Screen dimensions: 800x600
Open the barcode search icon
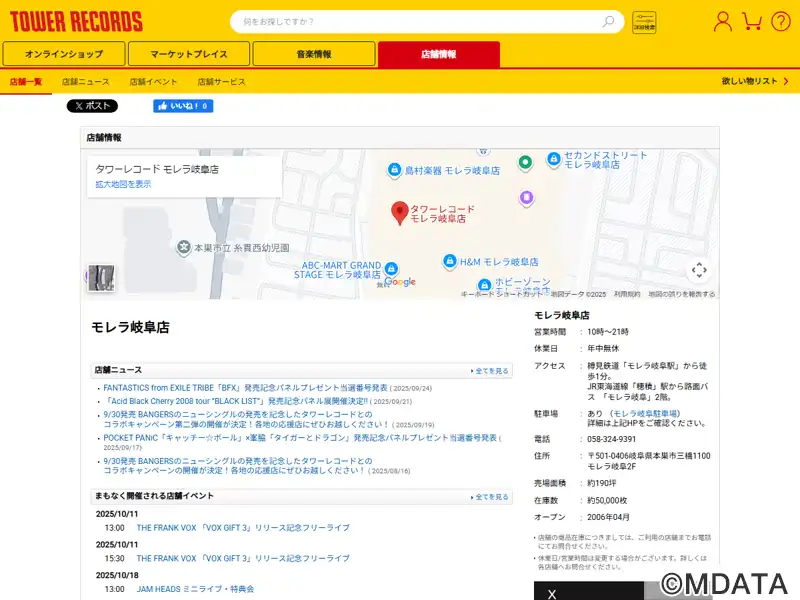click(x=645, y=22)
